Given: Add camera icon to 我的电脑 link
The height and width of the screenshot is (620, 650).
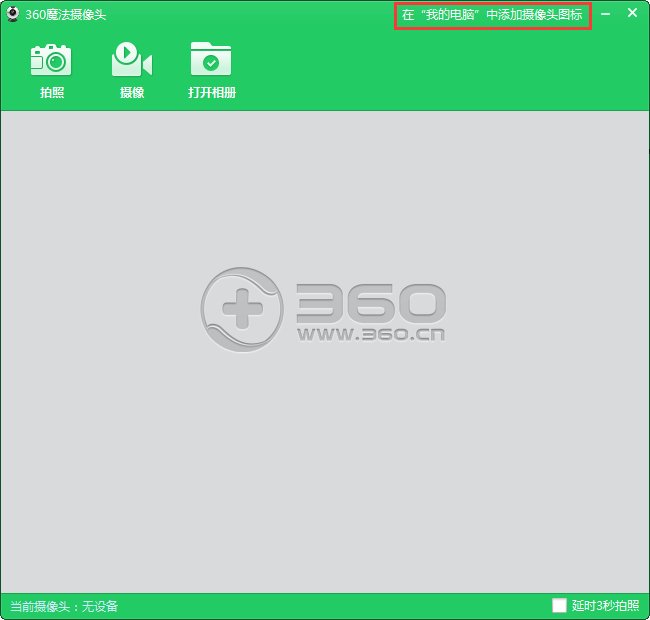Looking at the screenshot, I should pyautogui.click(x=492, y=15).
